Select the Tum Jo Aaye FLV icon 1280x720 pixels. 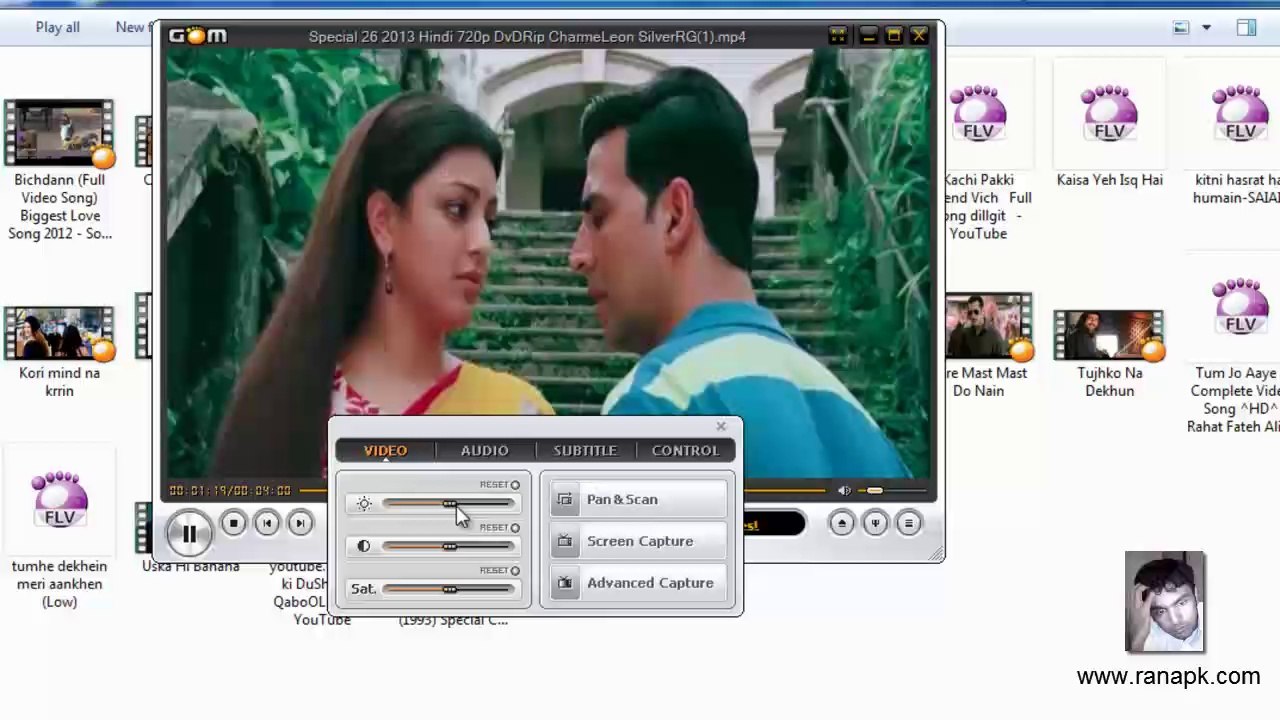pos(1240,307)
